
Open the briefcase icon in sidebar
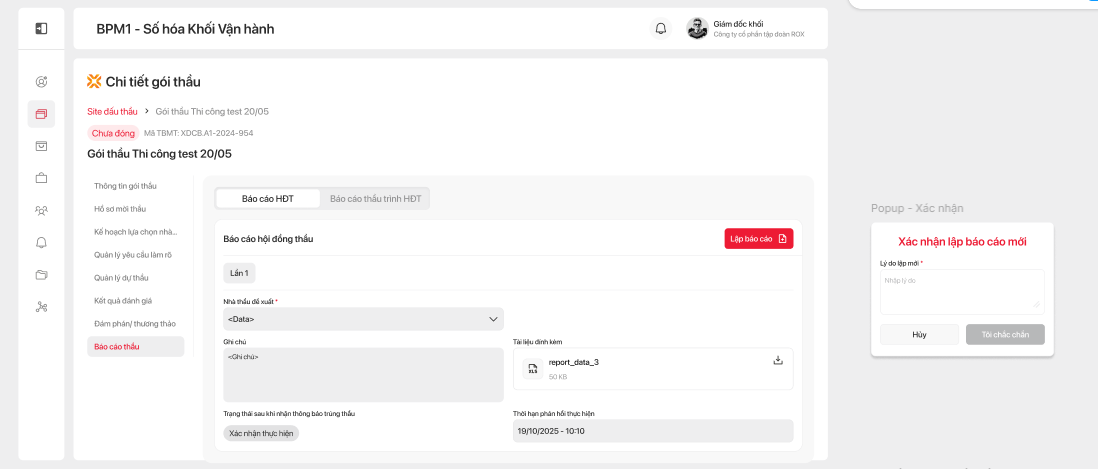pyautogui.click(x=41, y=179)
